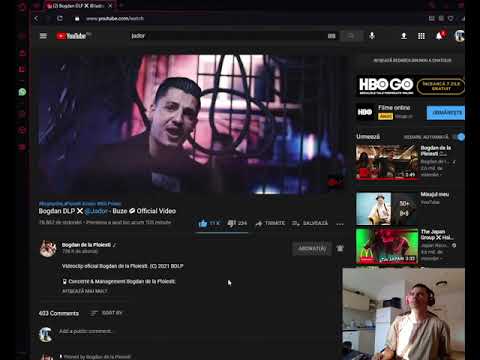Open the 'Mixul meu' playlist thumbnail
Viewport: 480px width, 360px height.
(387, 209)
